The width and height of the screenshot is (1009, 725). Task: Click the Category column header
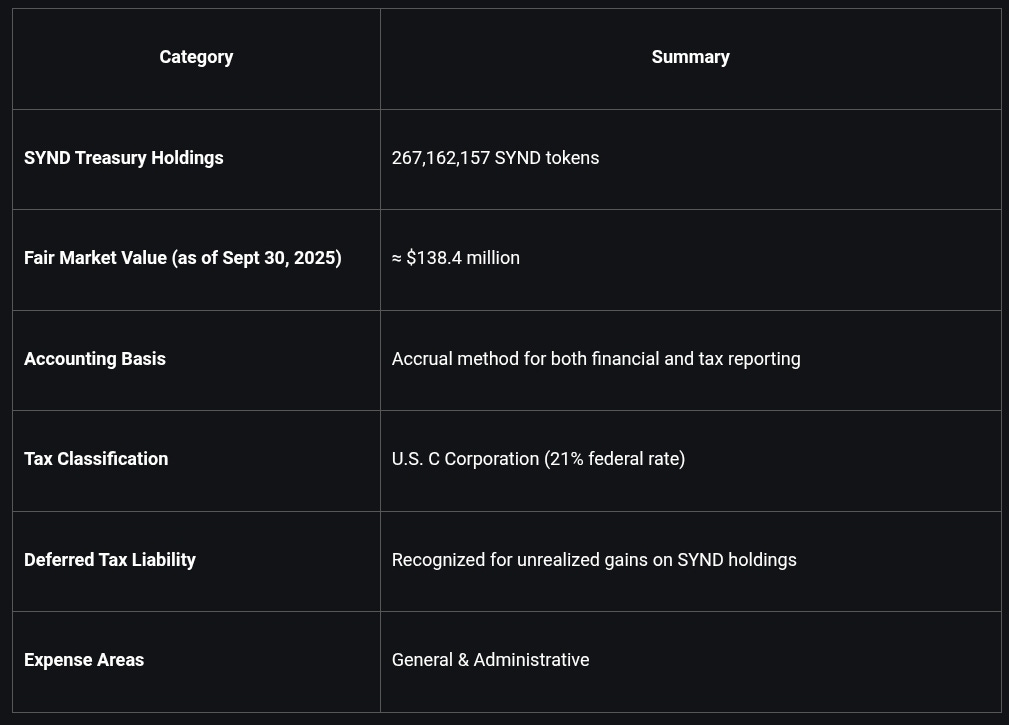pyautogui.click(x=196, y=57)
